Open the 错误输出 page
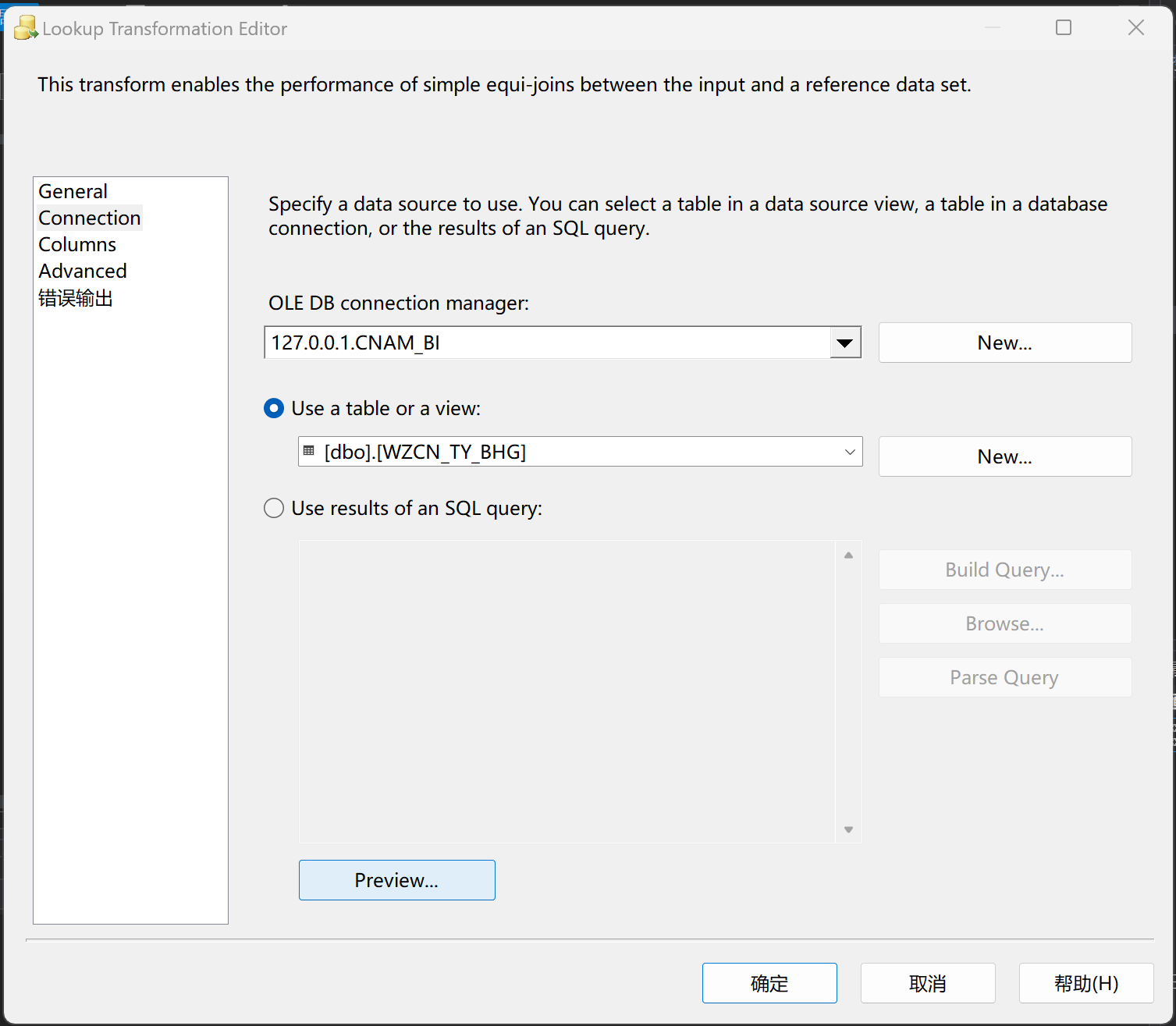 [76, 298]
